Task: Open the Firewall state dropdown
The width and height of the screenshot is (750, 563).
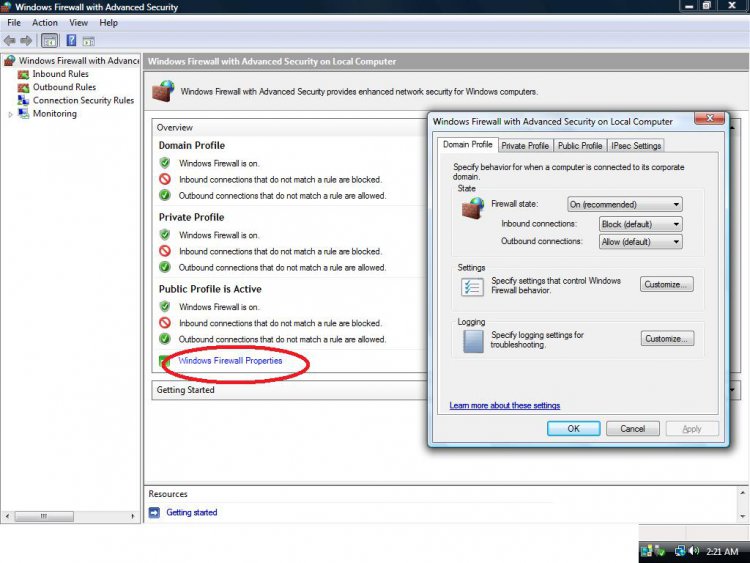Action: pyautogui.click(x=624, y=204)
